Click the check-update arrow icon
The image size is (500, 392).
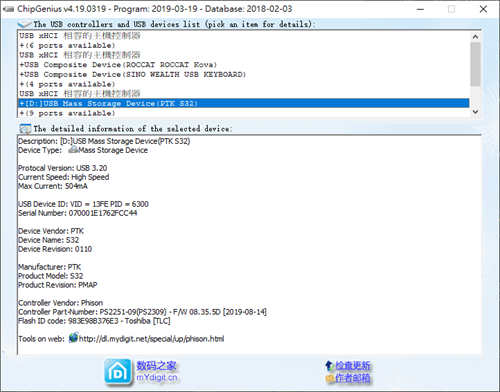[x=329, y=366]
